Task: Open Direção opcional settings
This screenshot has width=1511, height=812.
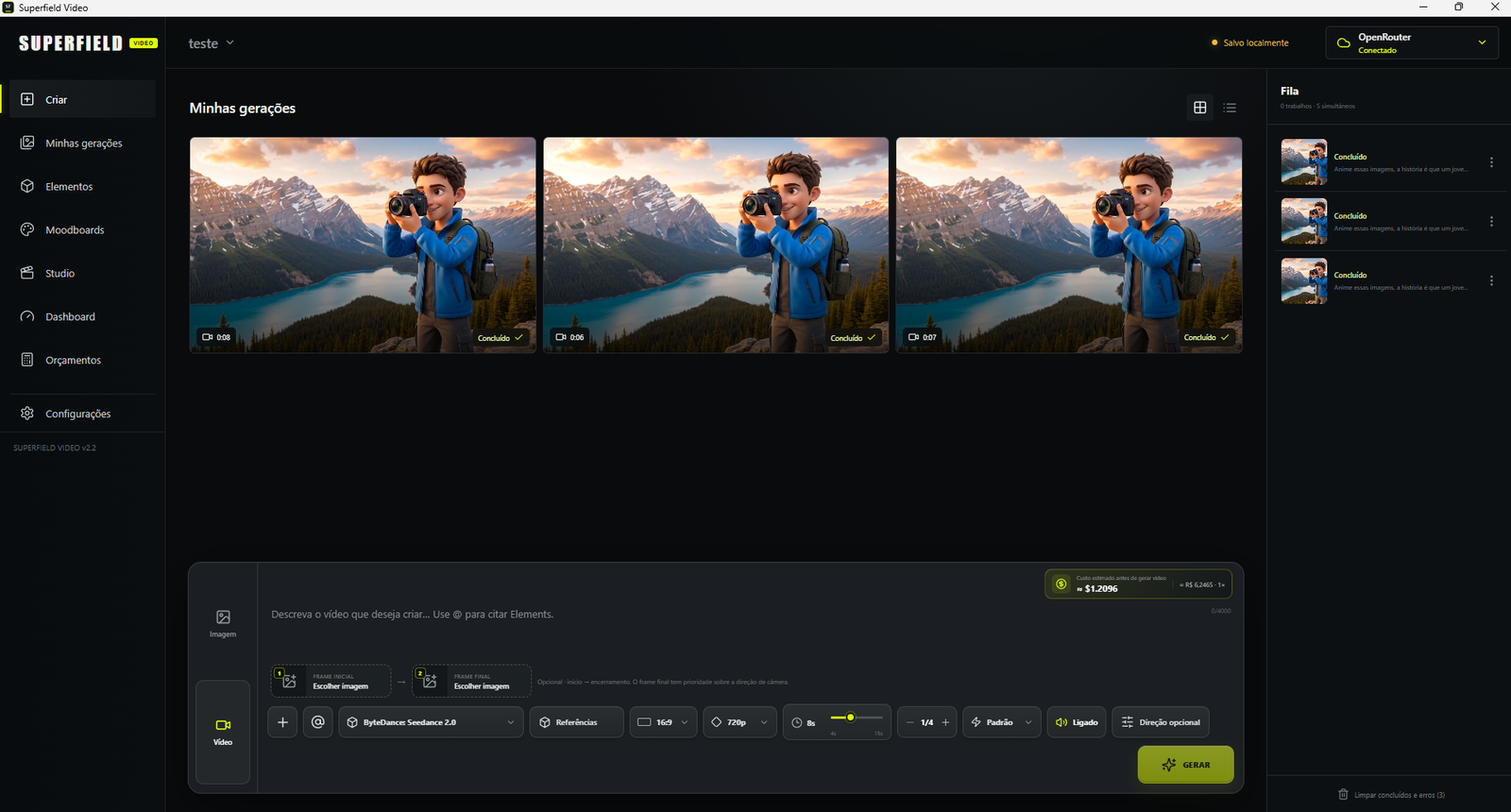Action: (1161, 722)
